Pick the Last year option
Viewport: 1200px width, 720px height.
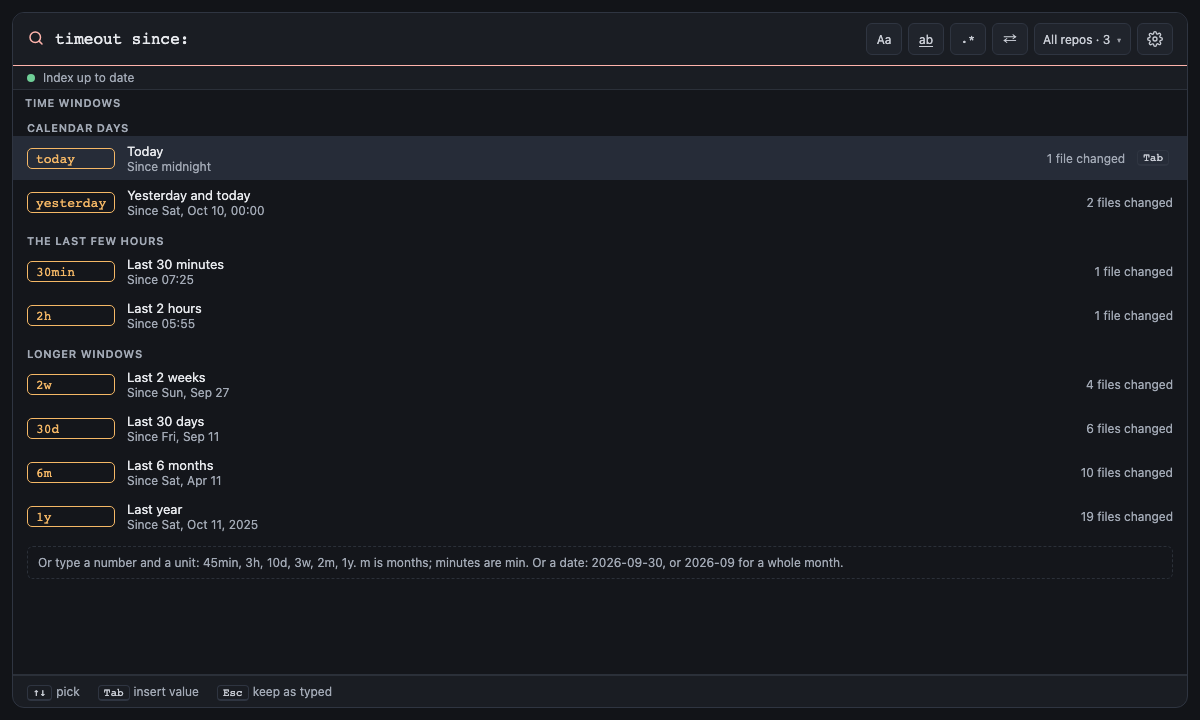(x=600, y=516)
